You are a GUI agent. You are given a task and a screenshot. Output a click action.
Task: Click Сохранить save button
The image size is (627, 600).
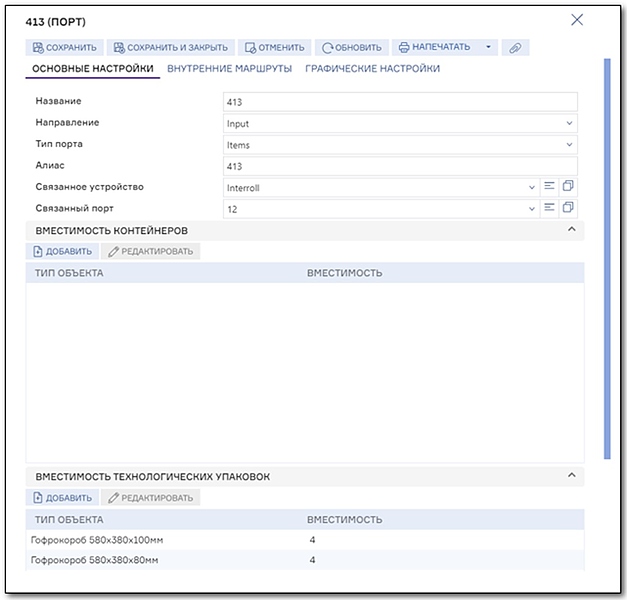point(64,47)
